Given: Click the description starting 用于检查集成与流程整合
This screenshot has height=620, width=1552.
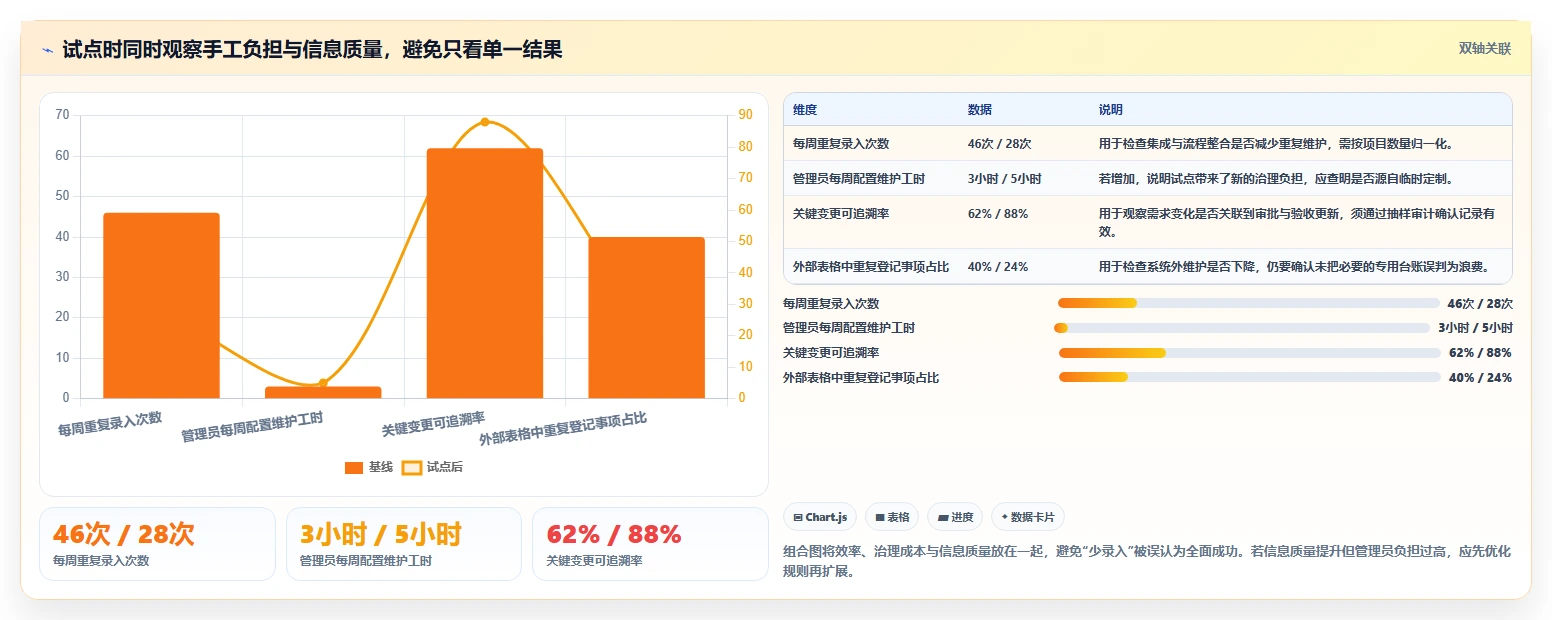Looking at the screenshot, I should [1276, 144].
